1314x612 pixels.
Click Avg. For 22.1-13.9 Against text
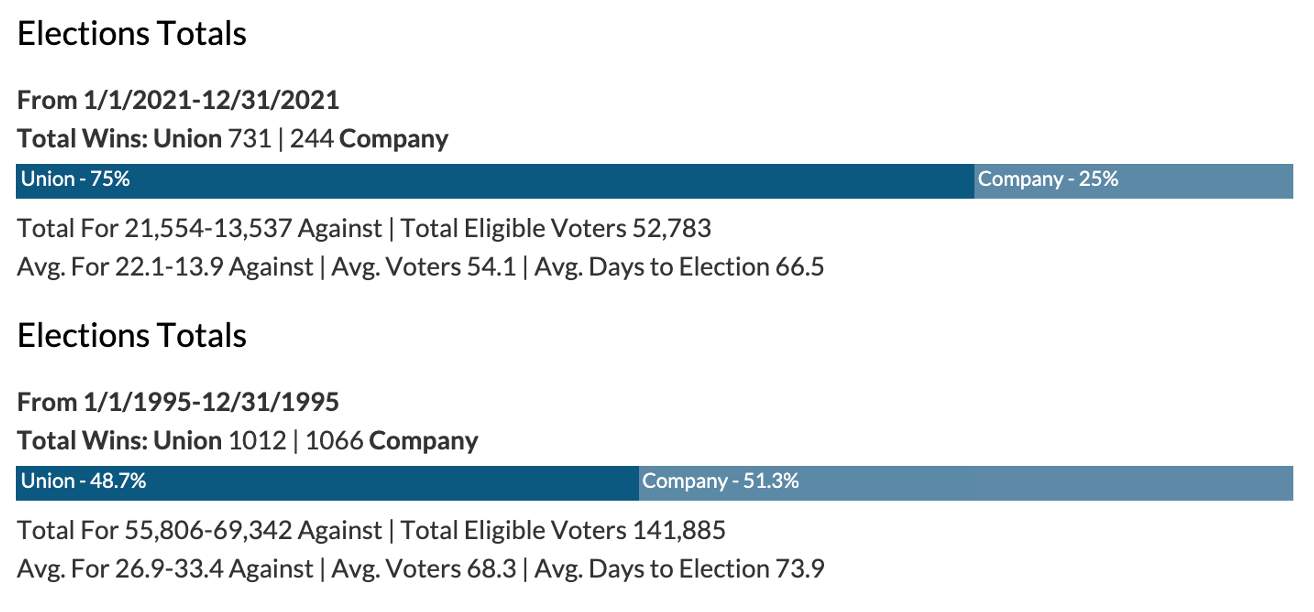[165, 267]
